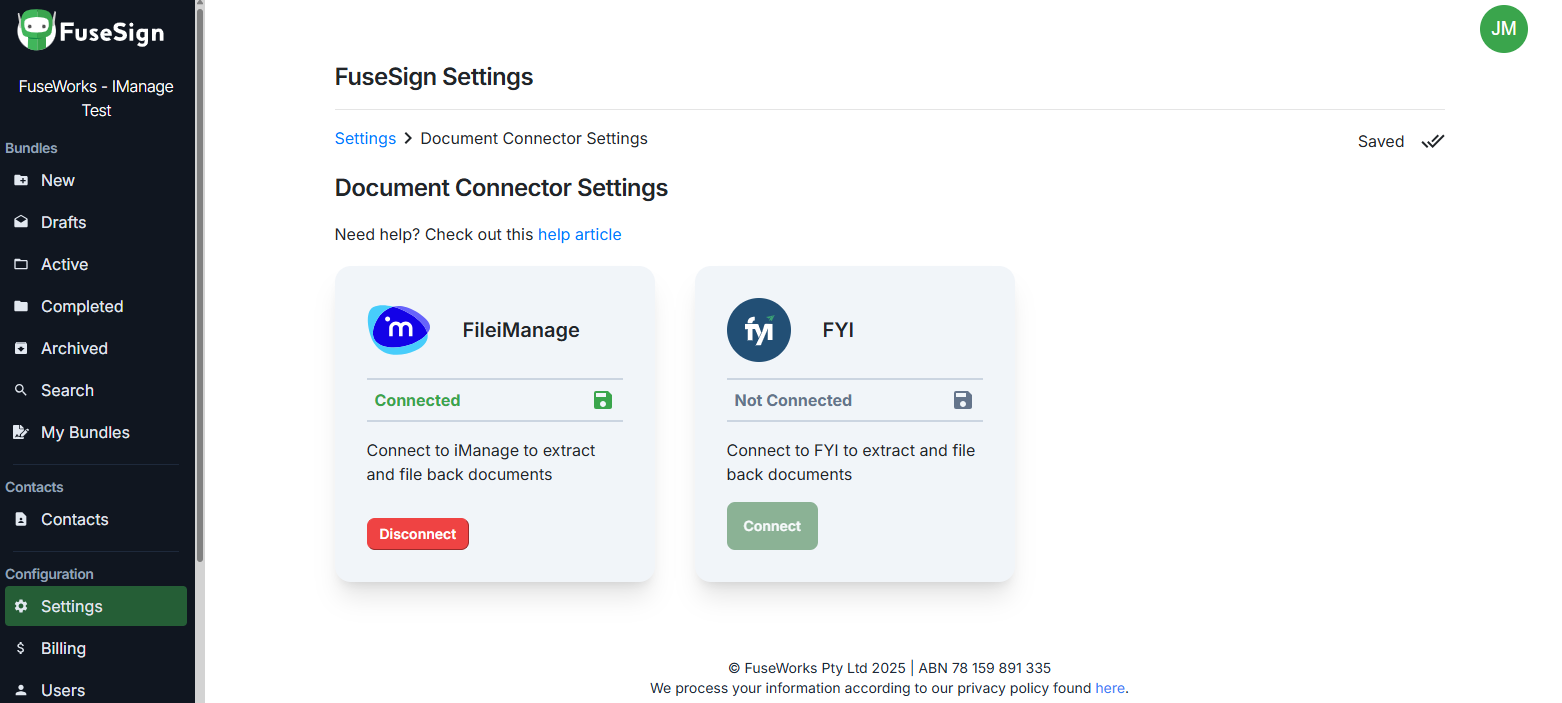Click the Completed folder icon
This screenshot has height=703, width=1562.
pyautogui.click(x=22, y=306)
